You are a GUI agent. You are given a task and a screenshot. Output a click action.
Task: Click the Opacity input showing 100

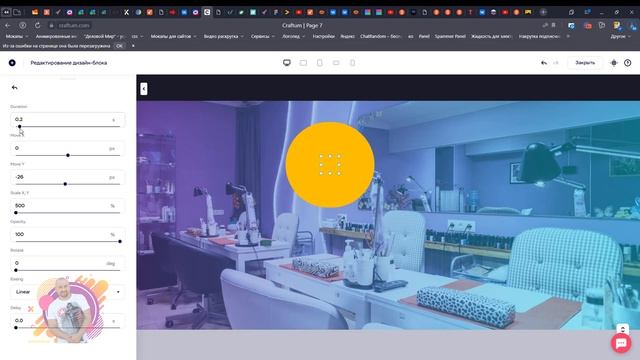pos(68,234)
